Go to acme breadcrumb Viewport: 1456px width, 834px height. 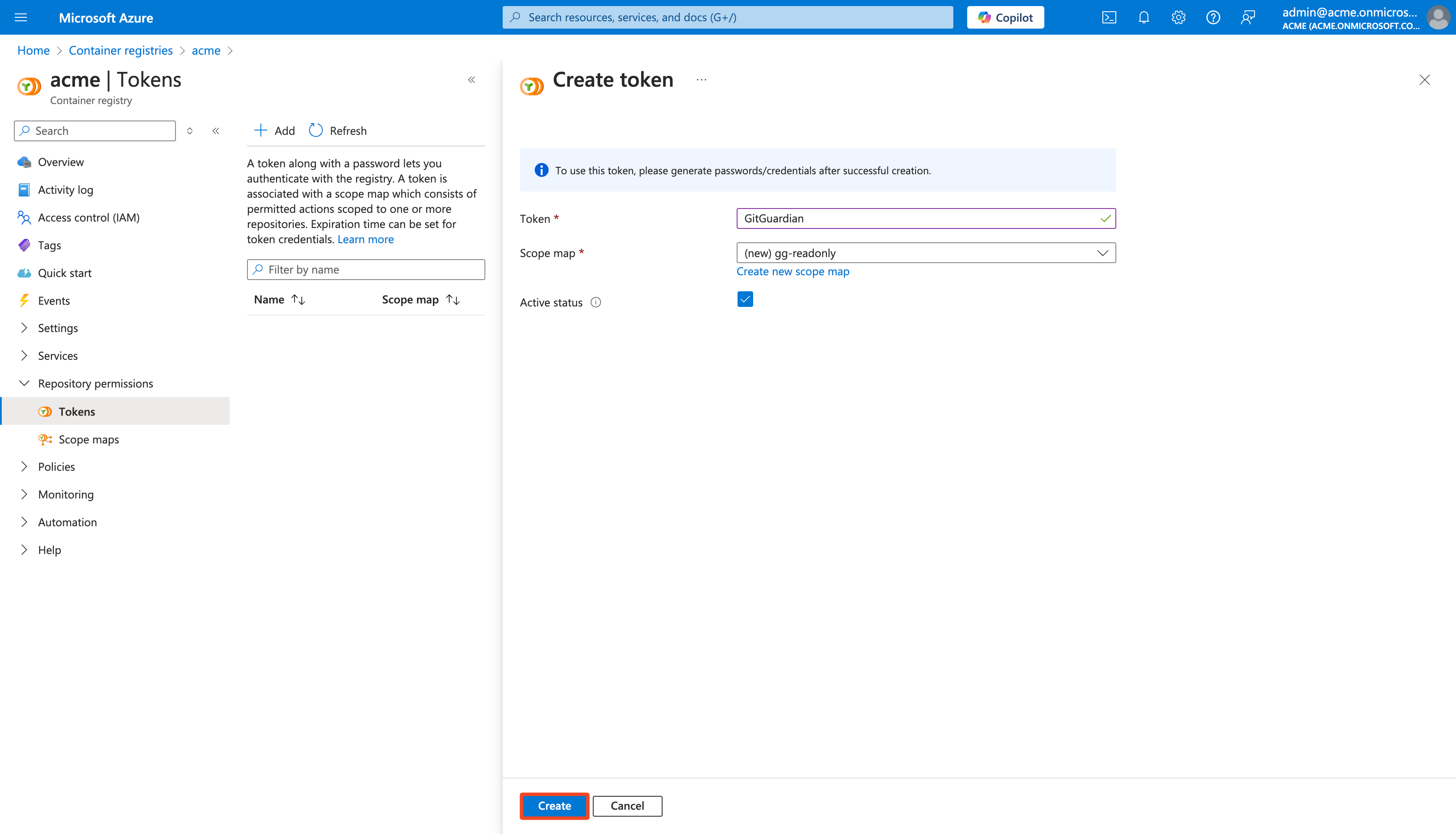206,50
